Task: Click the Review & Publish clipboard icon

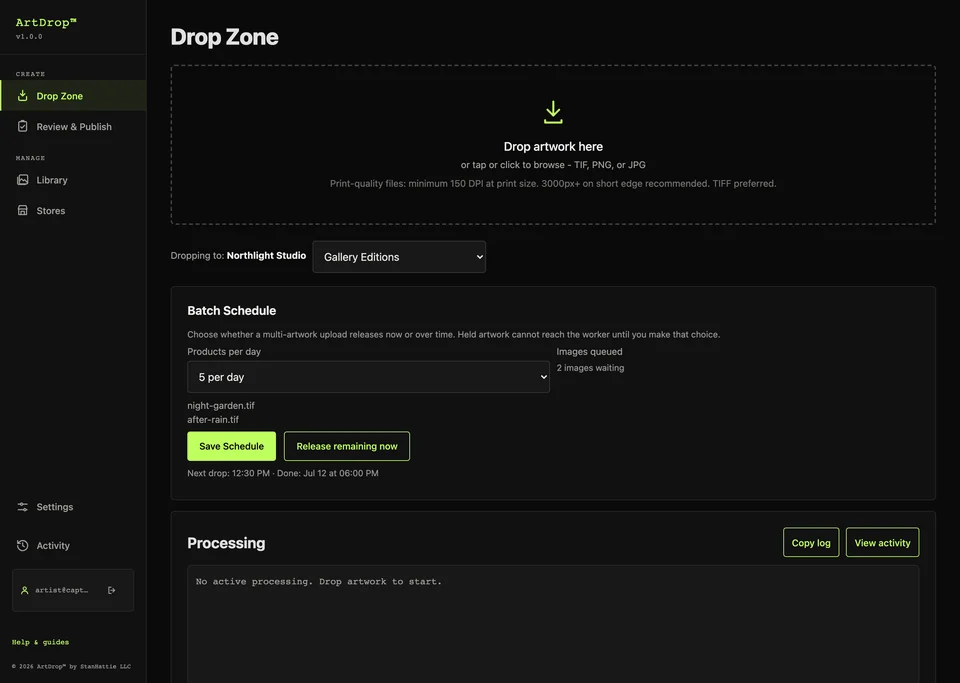Action: tap(23, 126)
